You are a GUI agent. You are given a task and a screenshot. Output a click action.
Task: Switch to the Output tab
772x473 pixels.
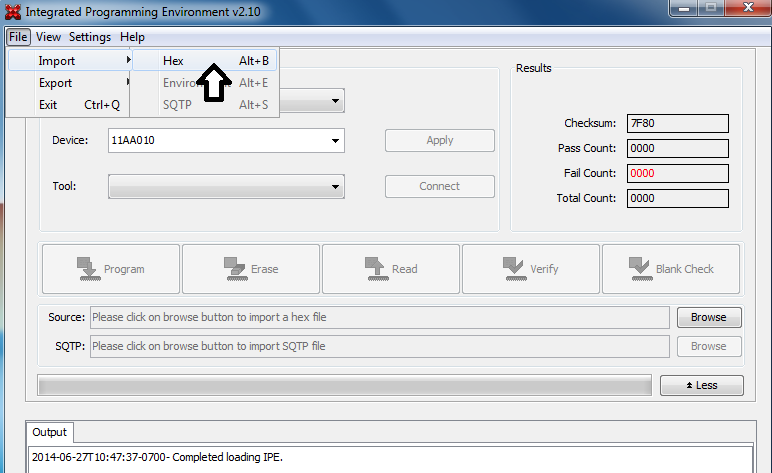tap(50, 432)
